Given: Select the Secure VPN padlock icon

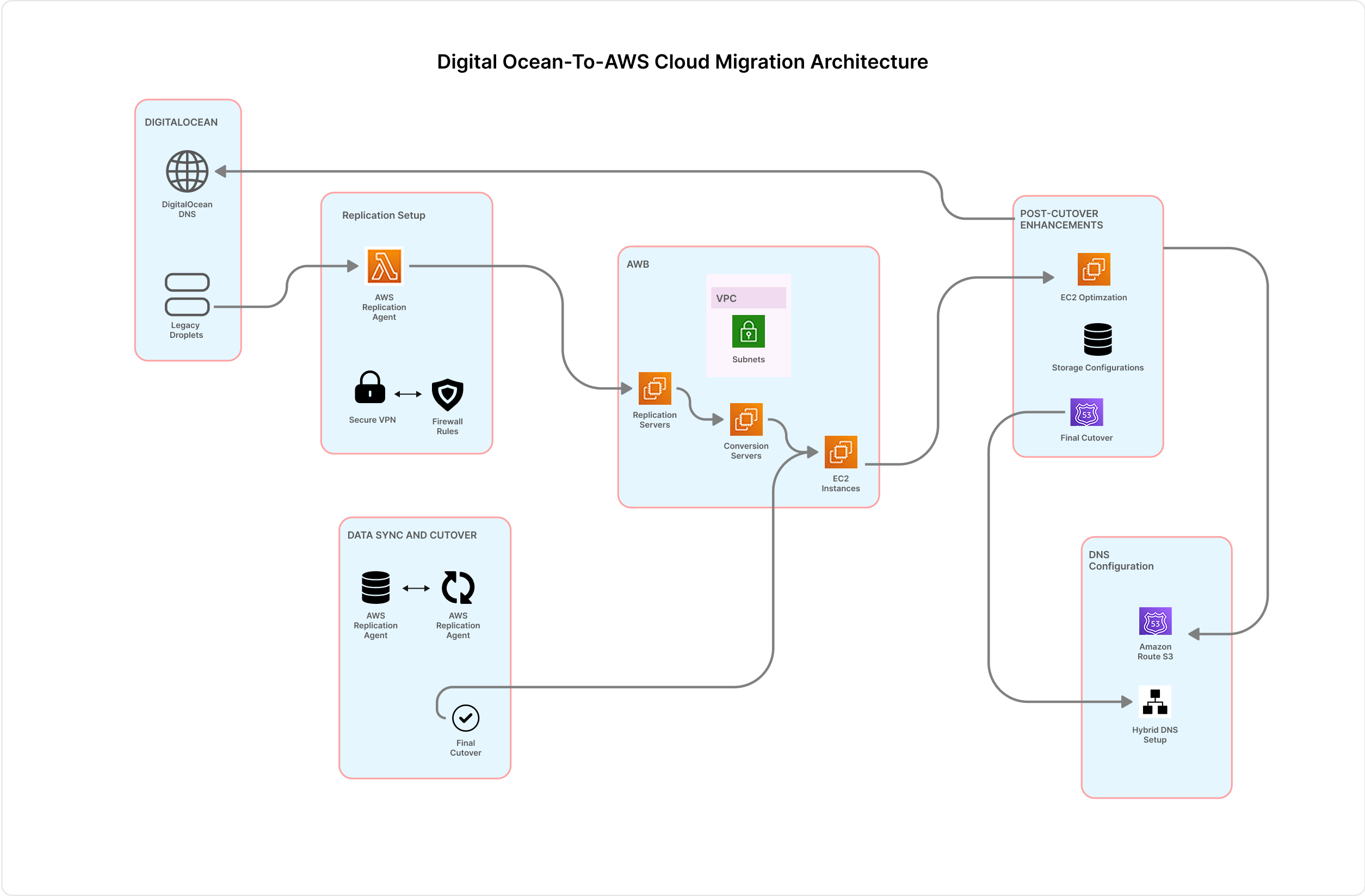Looking at the screenshot, I should coord(370,387).
